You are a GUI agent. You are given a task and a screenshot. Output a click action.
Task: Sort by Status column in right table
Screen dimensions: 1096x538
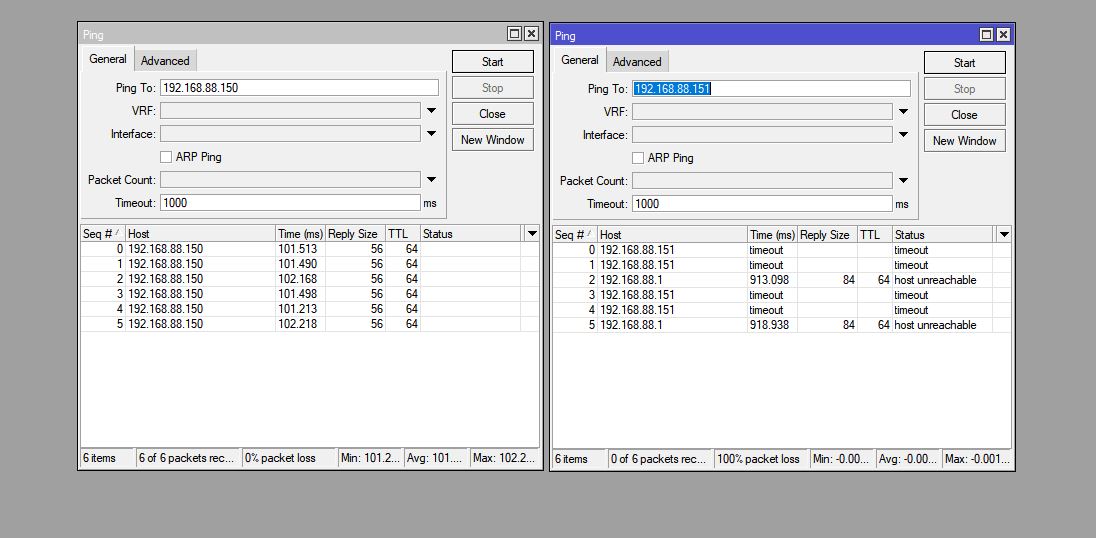(x=942, y=235)
